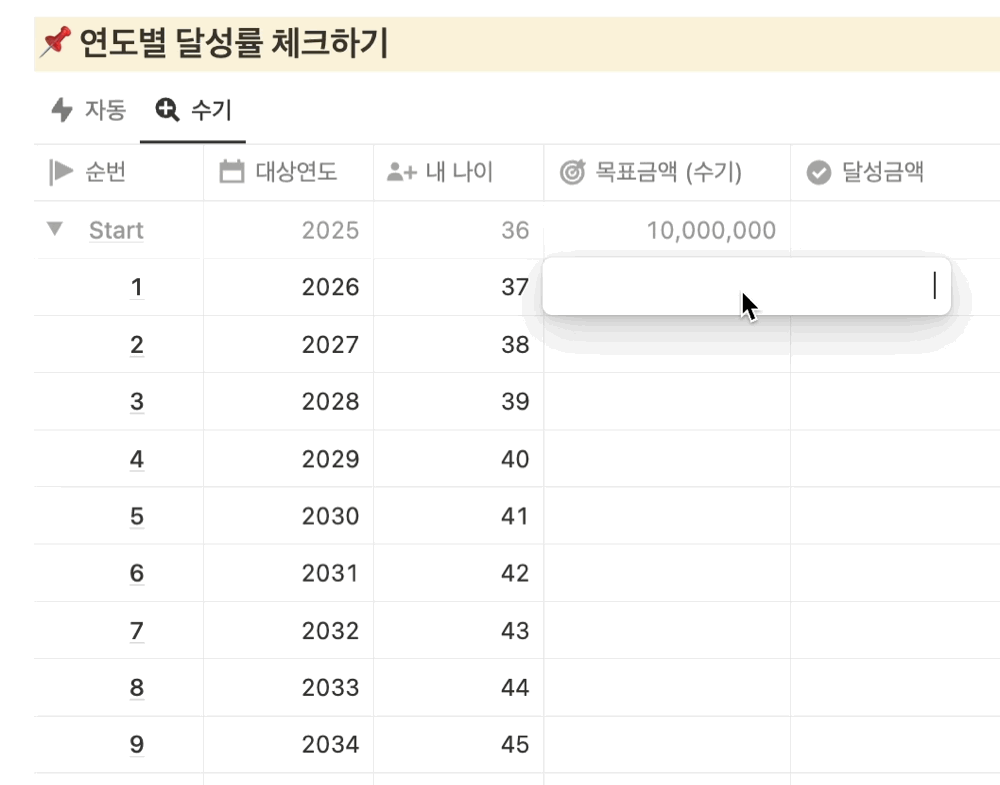Click the age 43 cell
The image size is (1000, 785).
pyautogui.click(x=459, y=630)
